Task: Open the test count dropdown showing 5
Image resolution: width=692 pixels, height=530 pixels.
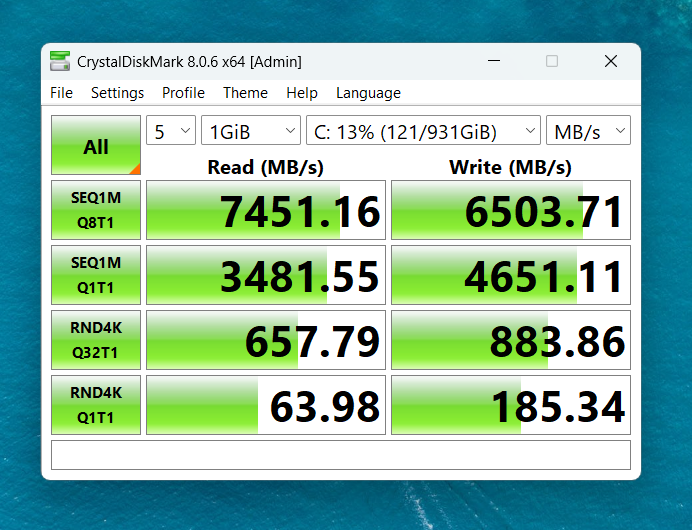Action: 171,130
